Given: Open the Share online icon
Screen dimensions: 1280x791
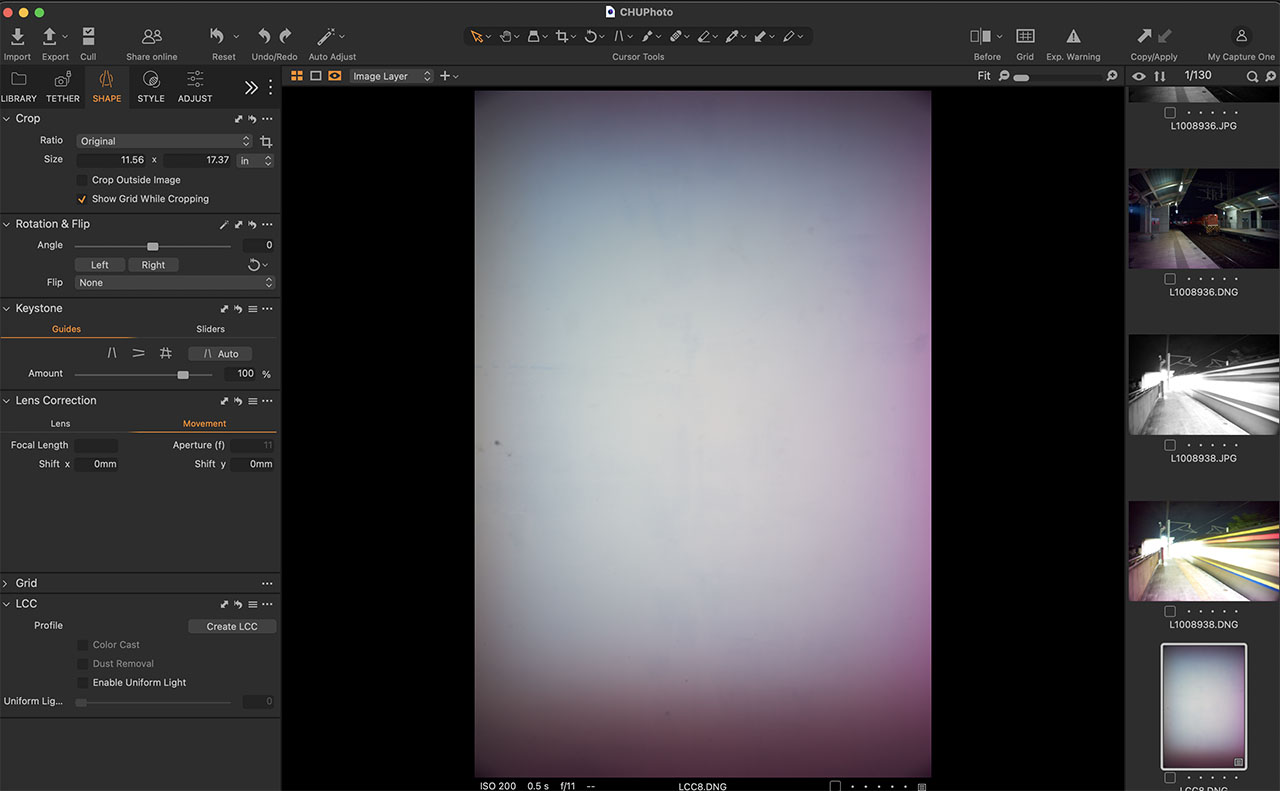Looking at the screenshot, I should click(x=152, y=37).
